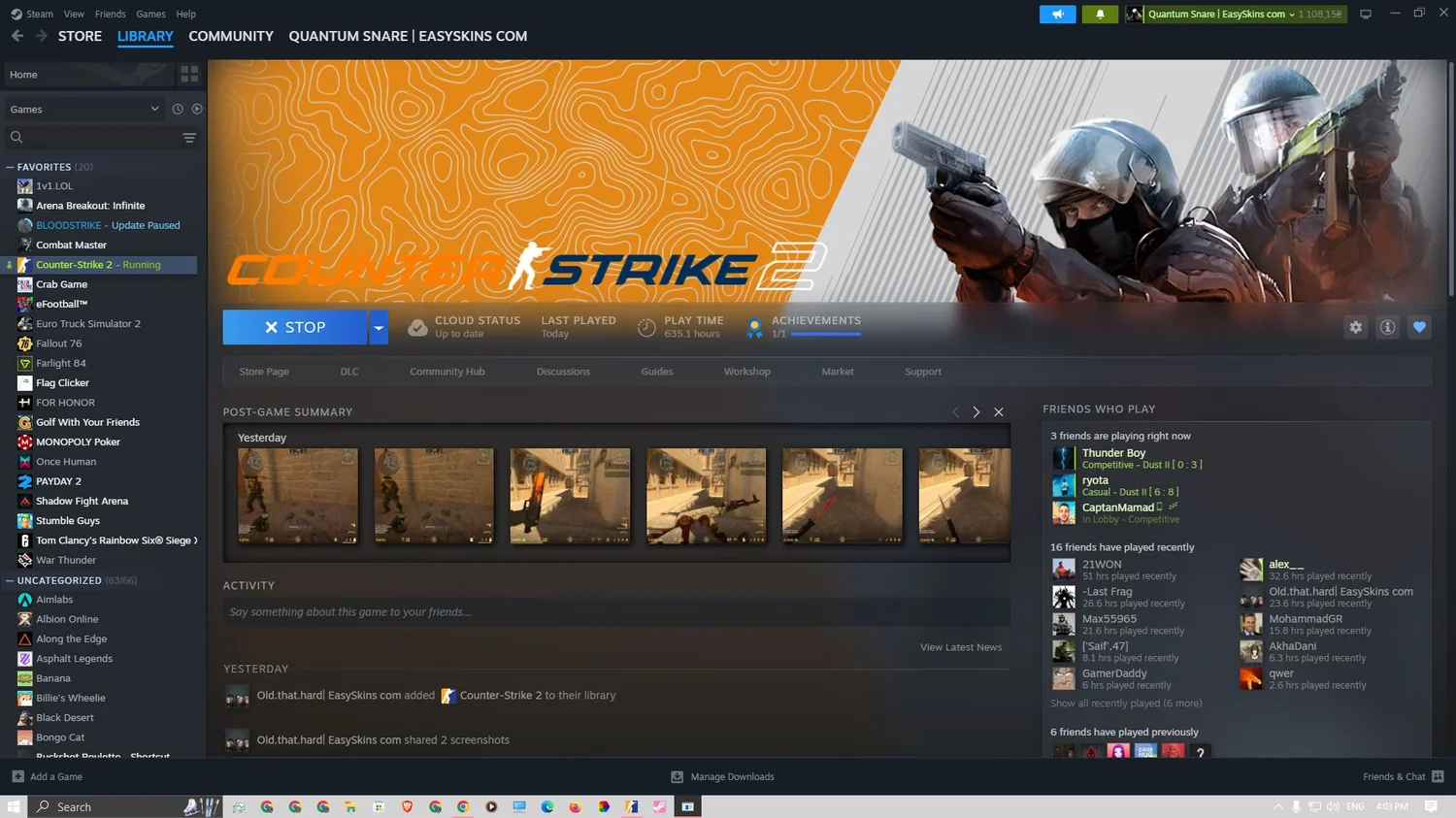
Task: Open library filter options icon
Action: click(x=189, y=138)
